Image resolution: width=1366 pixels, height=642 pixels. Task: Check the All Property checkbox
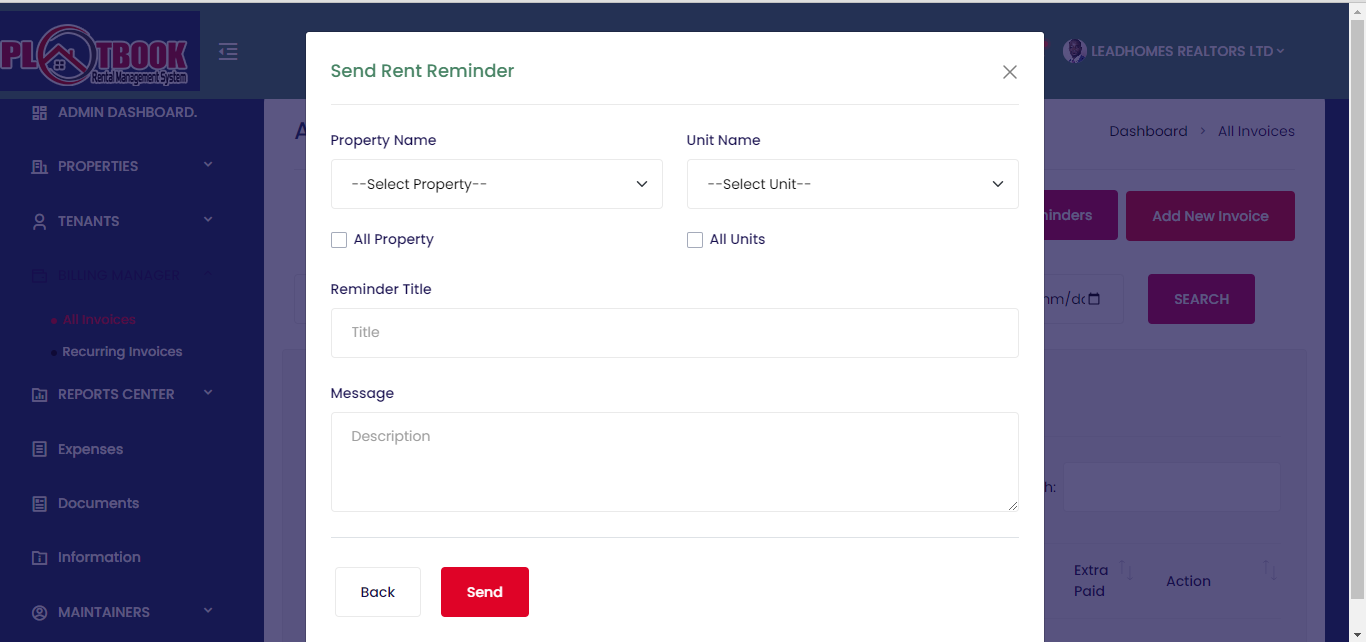point(339,240)
